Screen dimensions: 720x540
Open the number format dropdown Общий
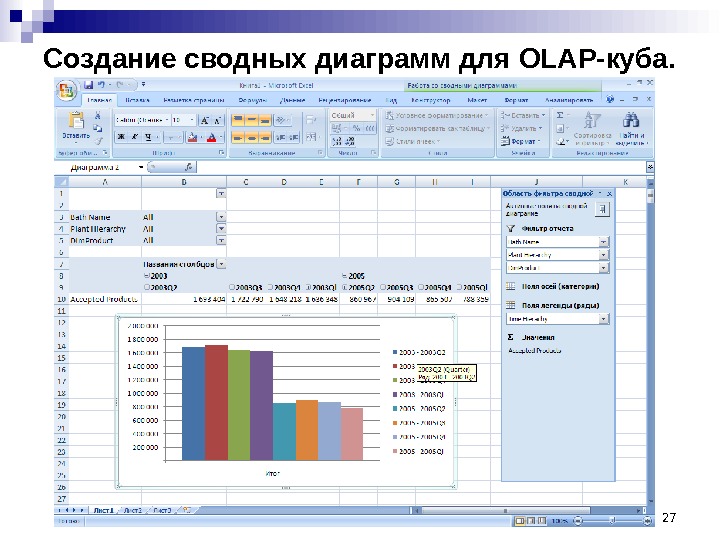[371, 115]
